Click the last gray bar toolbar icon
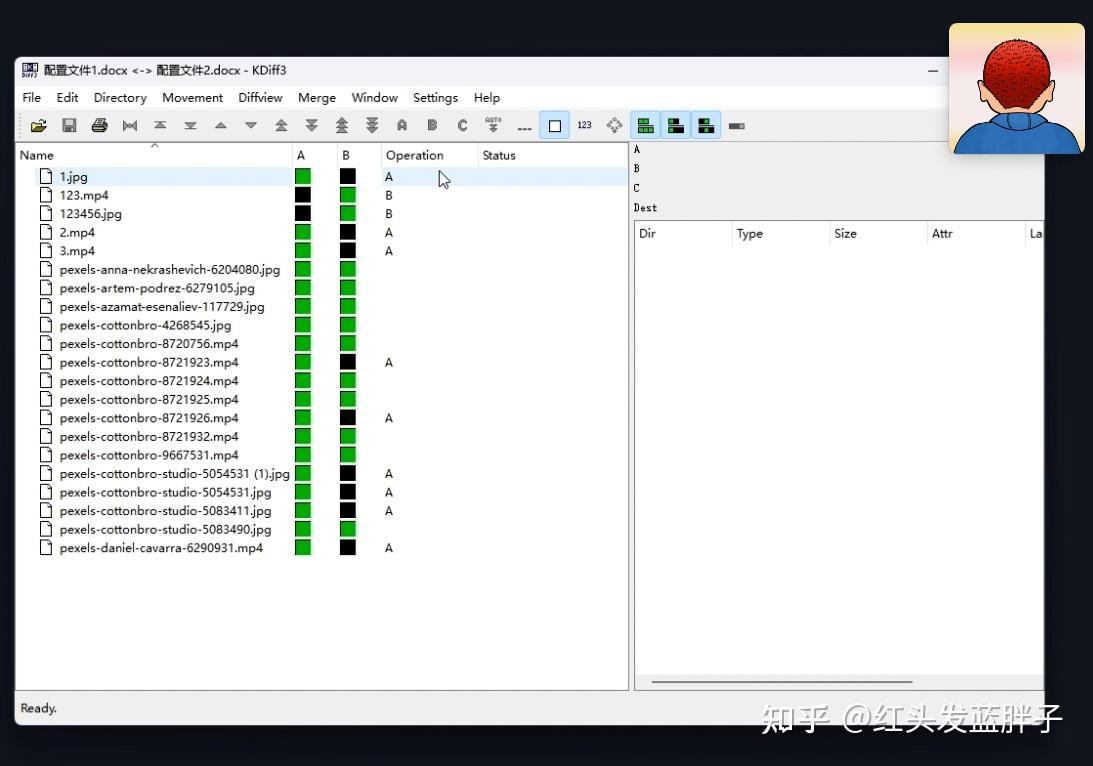 pos(737,126)
